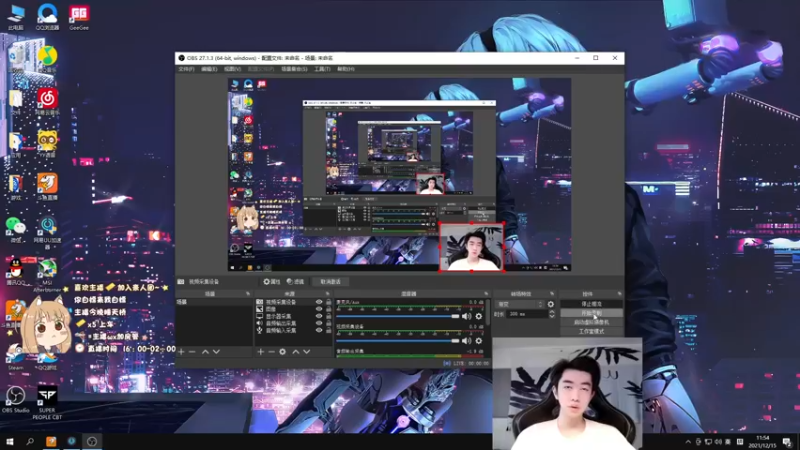Click the transition duration input field
Viewport: 800px width, 450px height.
pyautogui.click(x=527, y=314)
